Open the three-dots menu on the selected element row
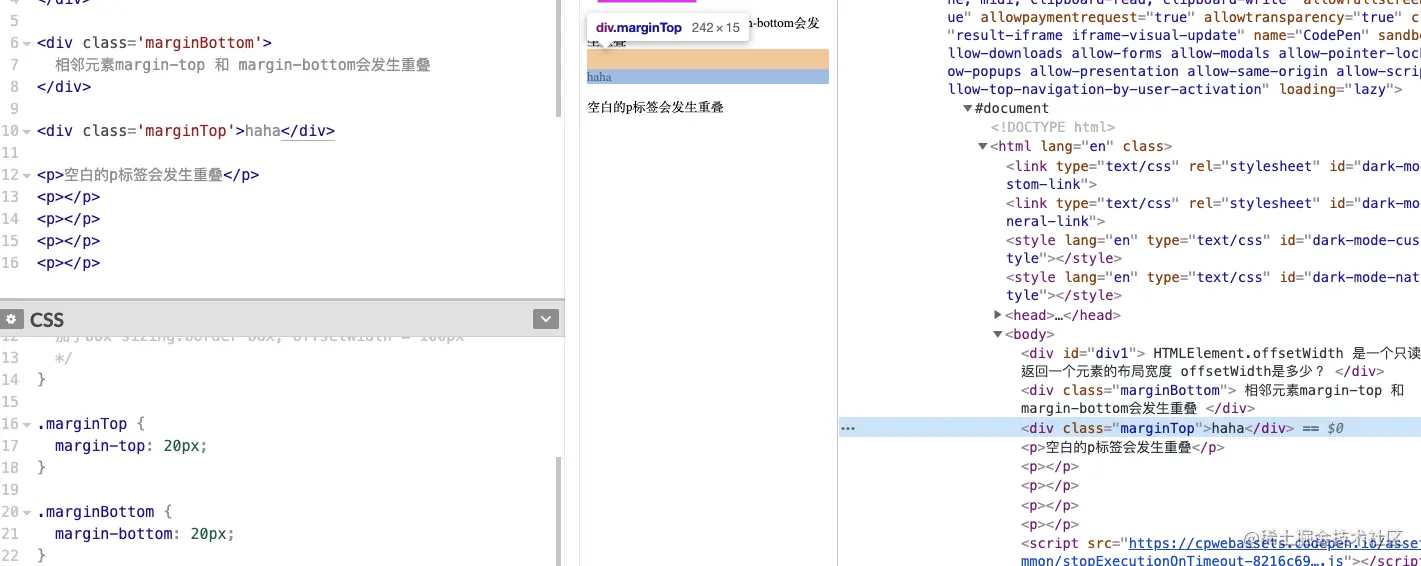Screen dimensions: 1421x566 coord(848,428)
